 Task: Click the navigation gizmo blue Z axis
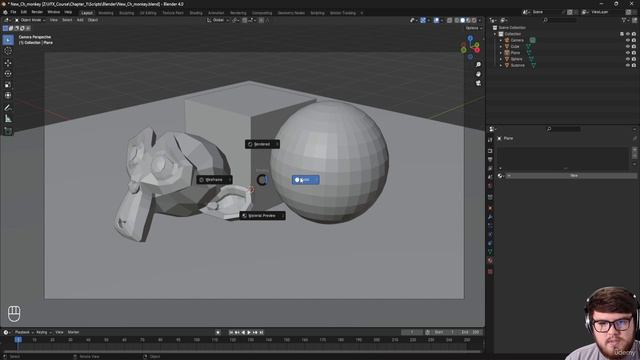click(x=470, y=38)
